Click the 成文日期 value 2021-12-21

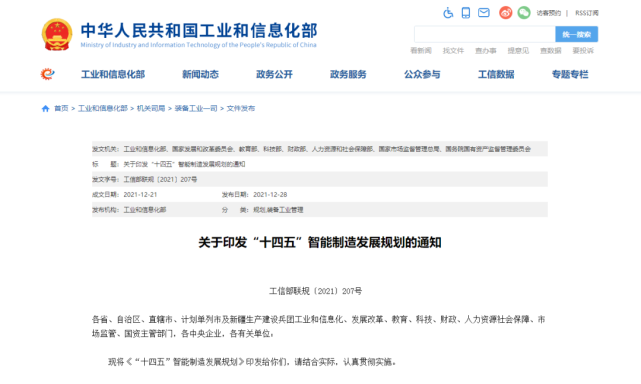(x=140, y=195)
